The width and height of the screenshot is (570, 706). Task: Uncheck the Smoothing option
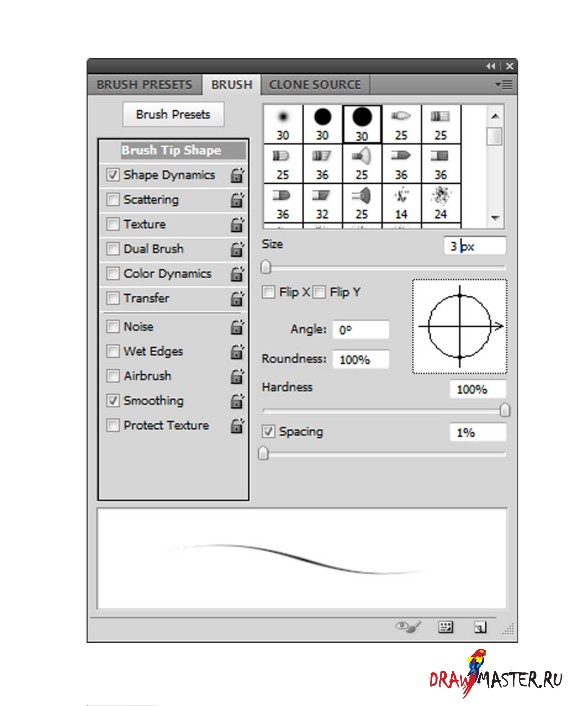point(113,400)
